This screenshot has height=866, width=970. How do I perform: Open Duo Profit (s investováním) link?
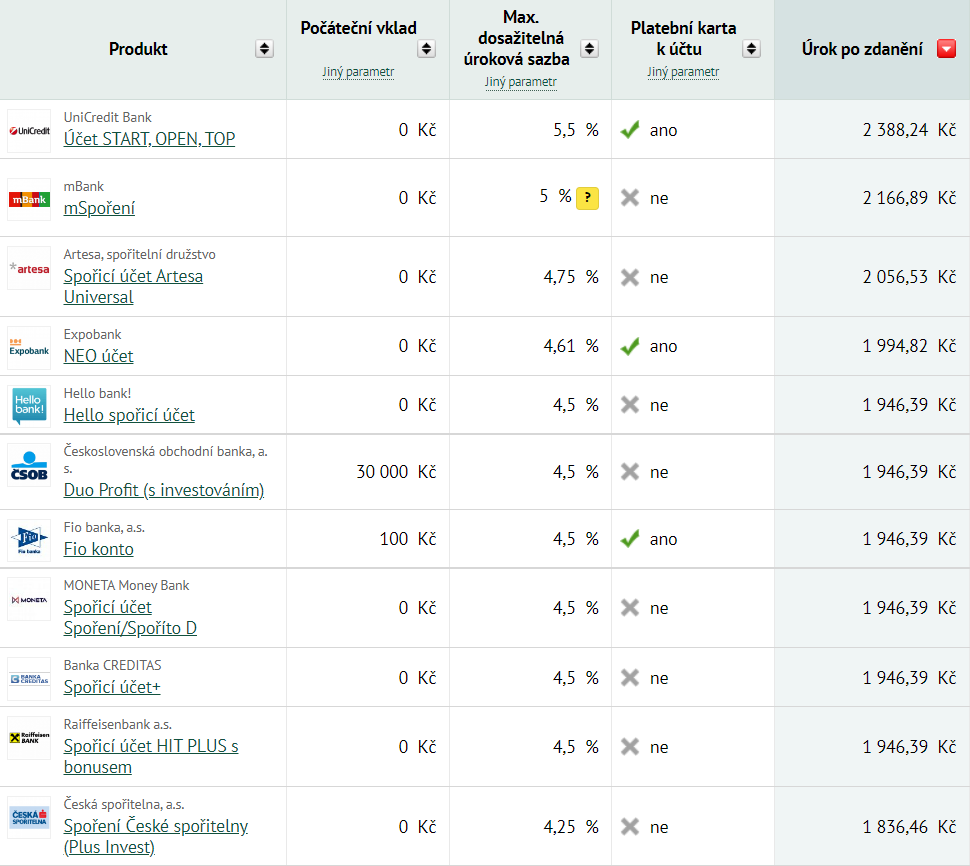[x=164, y=490]
